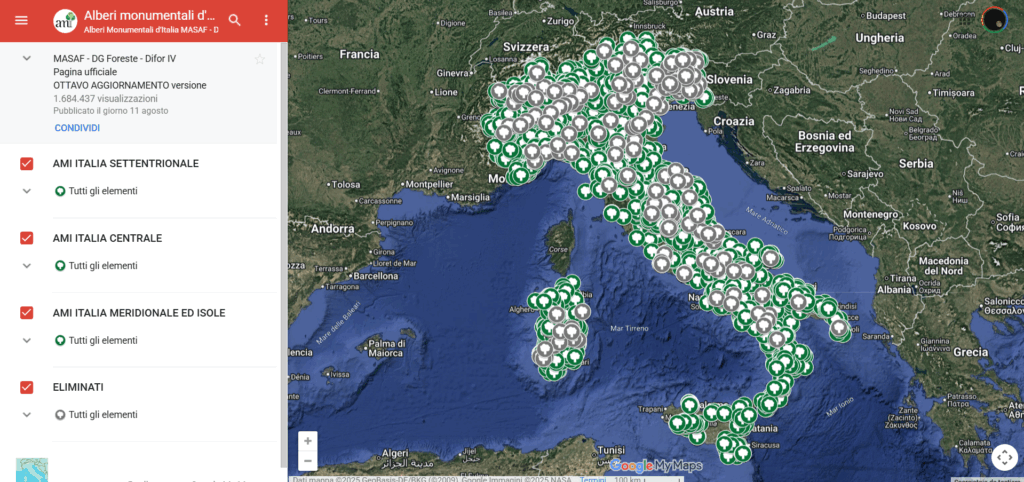
Task: Click the Pagina ufficiale text
Action: [86, 72]
